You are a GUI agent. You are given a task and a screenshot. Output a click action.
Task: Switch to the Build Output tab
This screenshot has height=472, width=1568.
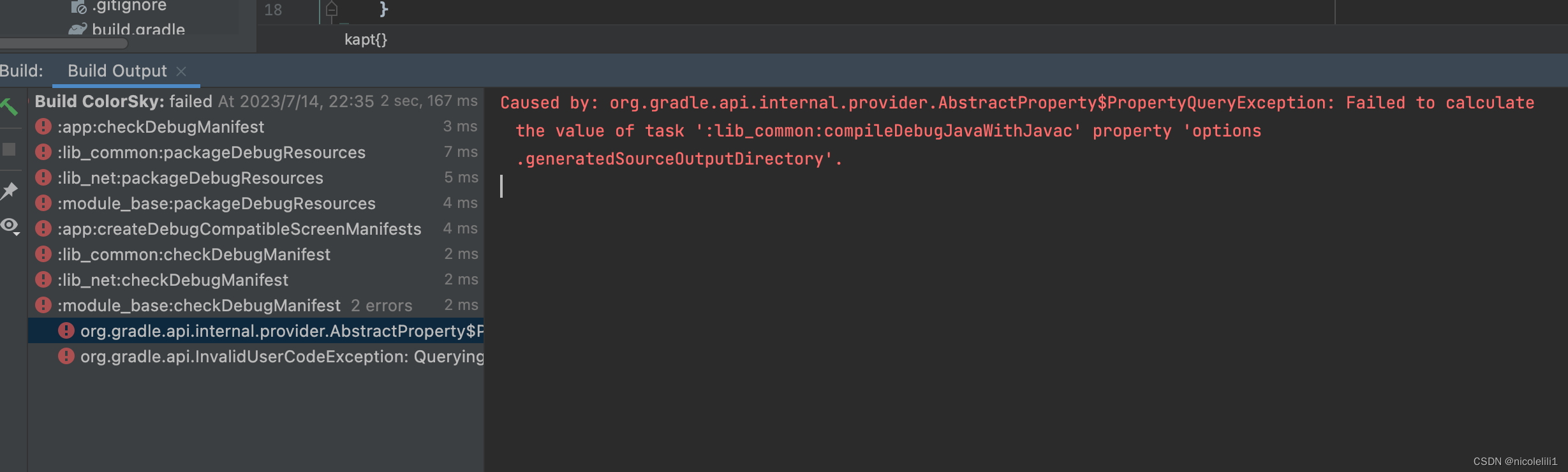coord(117,71)
